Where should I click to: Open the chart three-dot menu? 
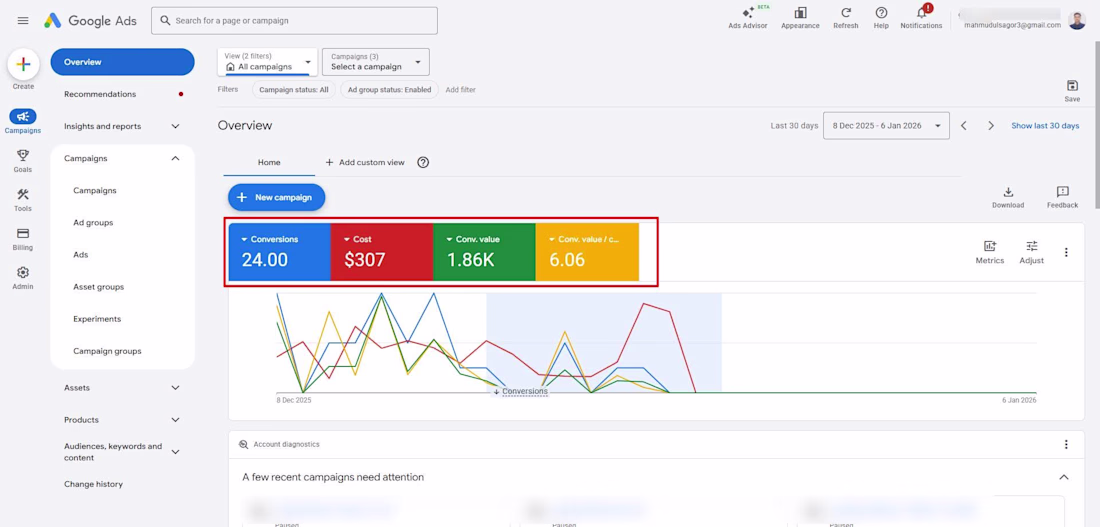1066,252
